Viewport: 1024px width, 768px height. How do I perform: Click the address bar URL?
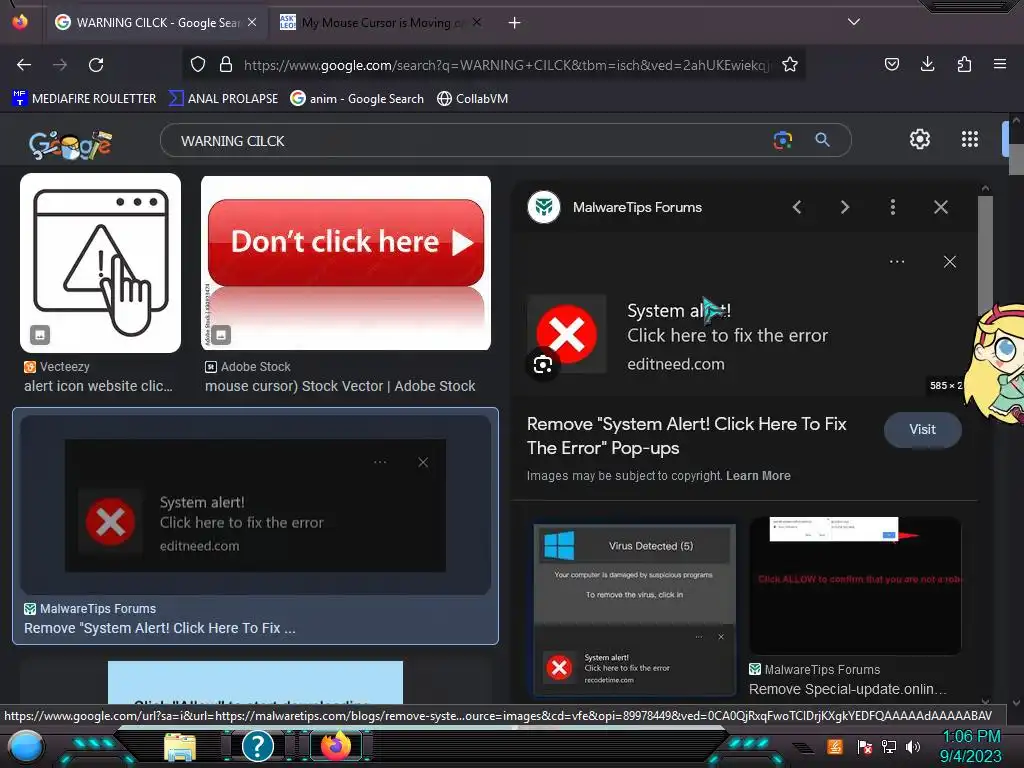pos(507,65)
